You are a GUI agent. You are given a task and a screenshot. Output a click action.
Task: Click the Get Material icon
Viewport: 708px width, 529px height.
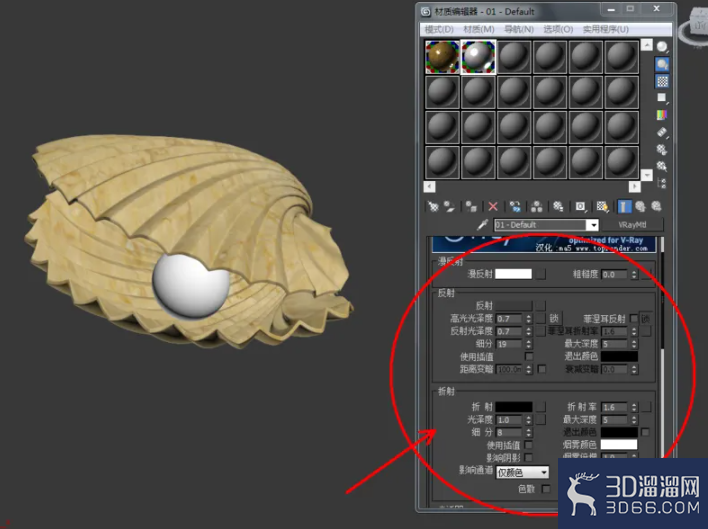coord(433,207)
